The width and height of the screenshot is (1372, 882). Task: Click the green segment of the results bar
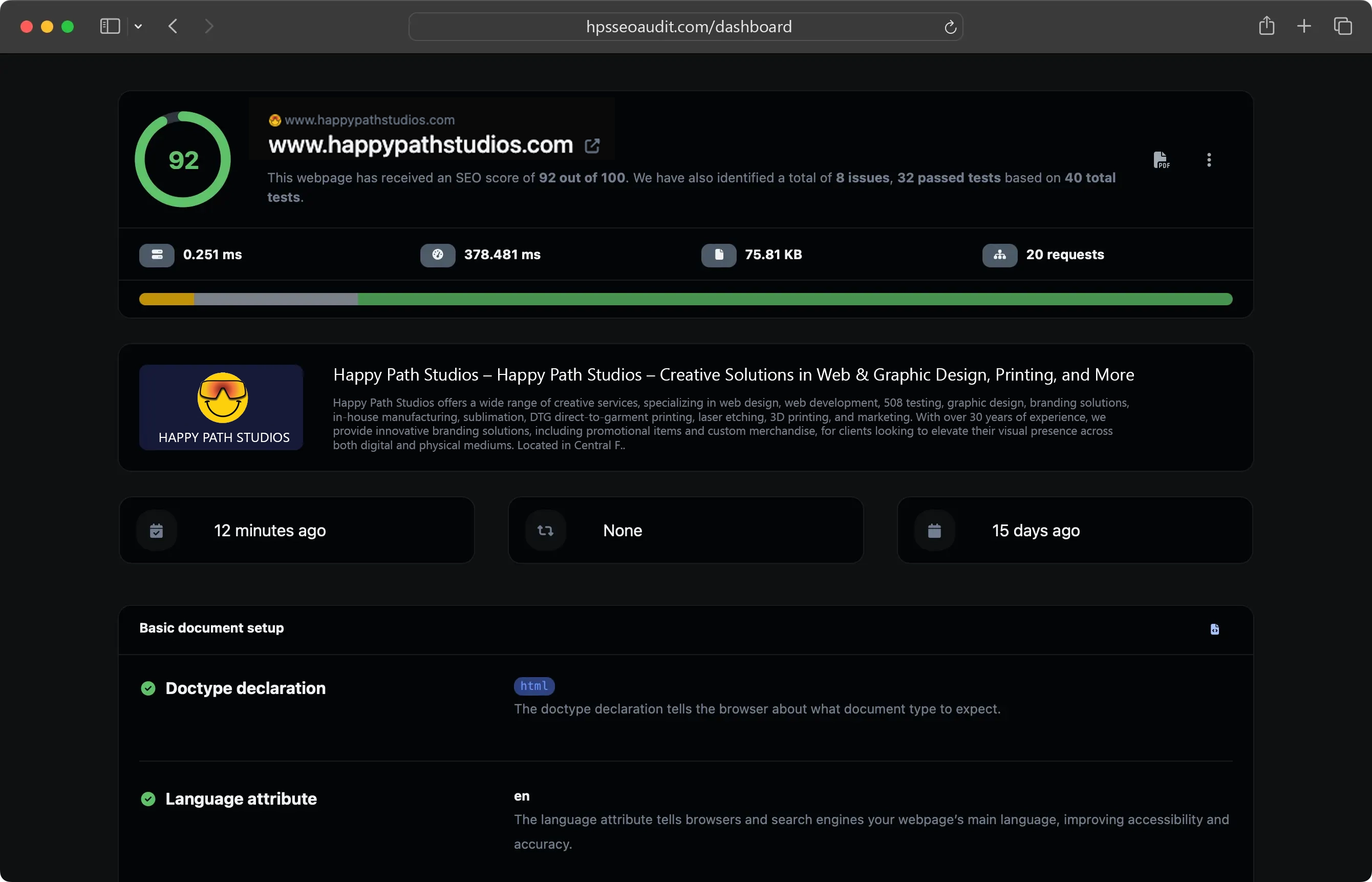[x=795, y=299]
